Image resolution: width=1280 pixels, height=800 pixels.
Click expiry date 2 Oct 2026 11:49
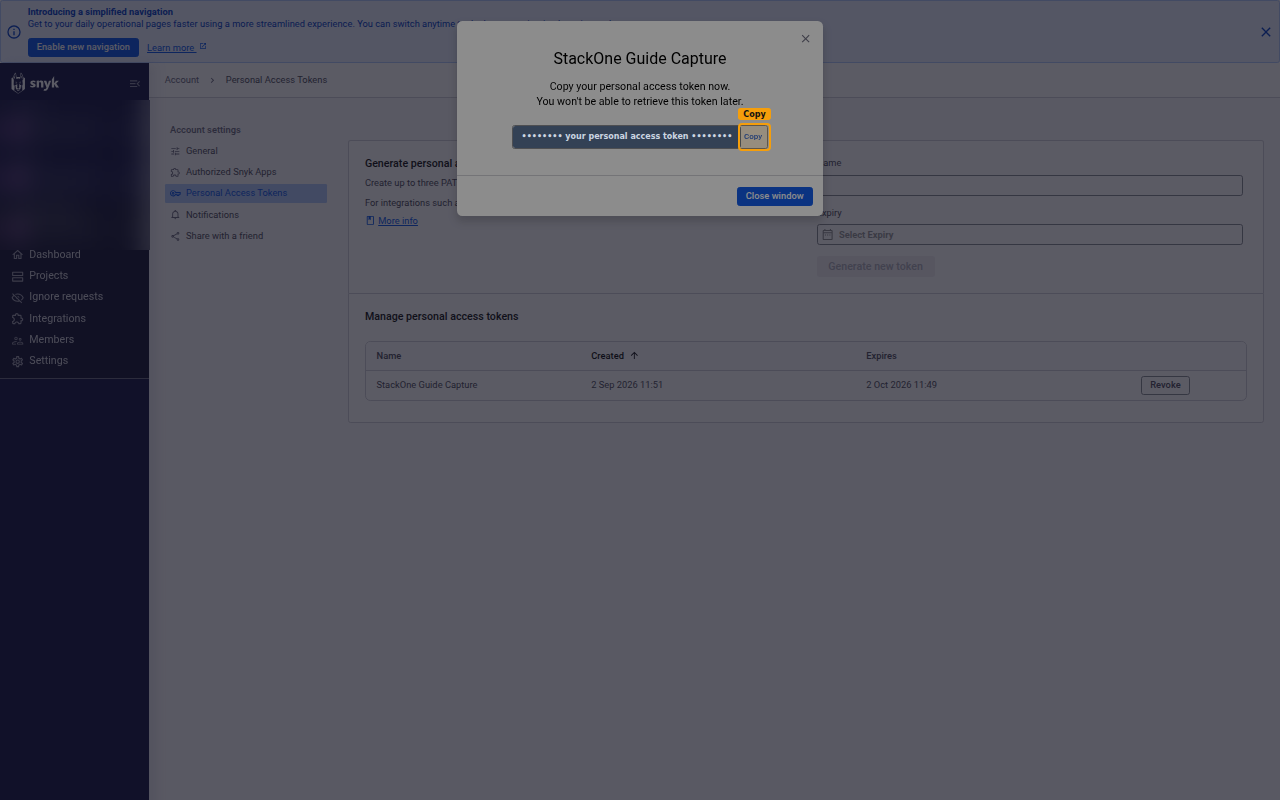pyautogui.click(x=902, y=385)
